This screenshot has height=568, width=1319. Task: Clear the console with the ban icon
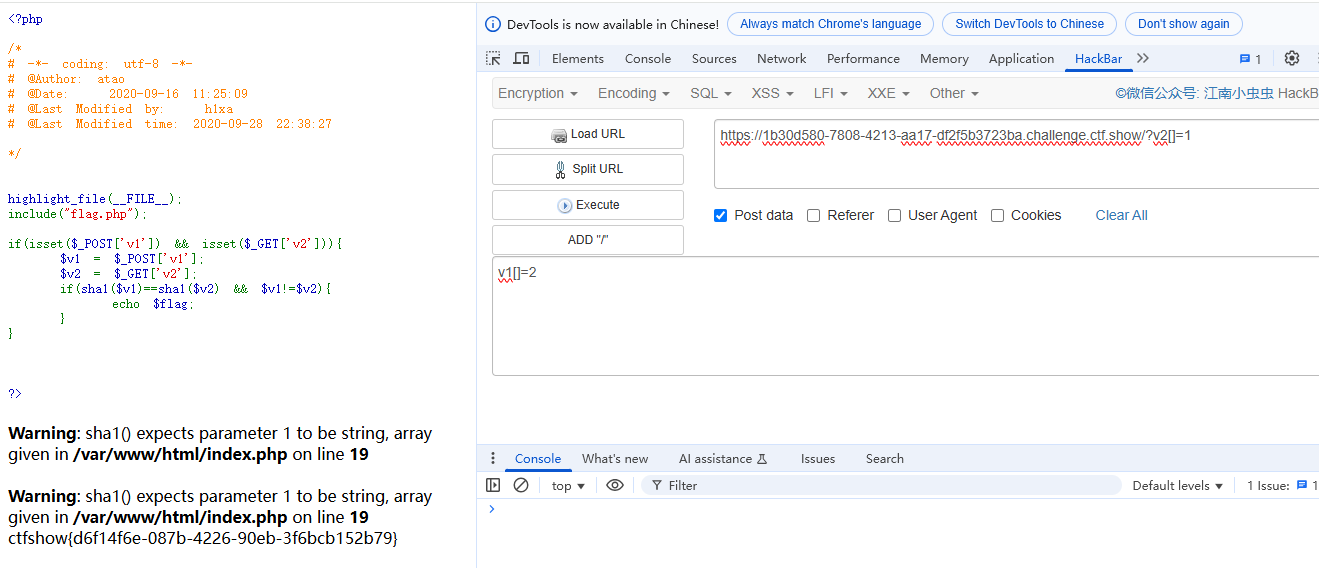pos(521,485)
